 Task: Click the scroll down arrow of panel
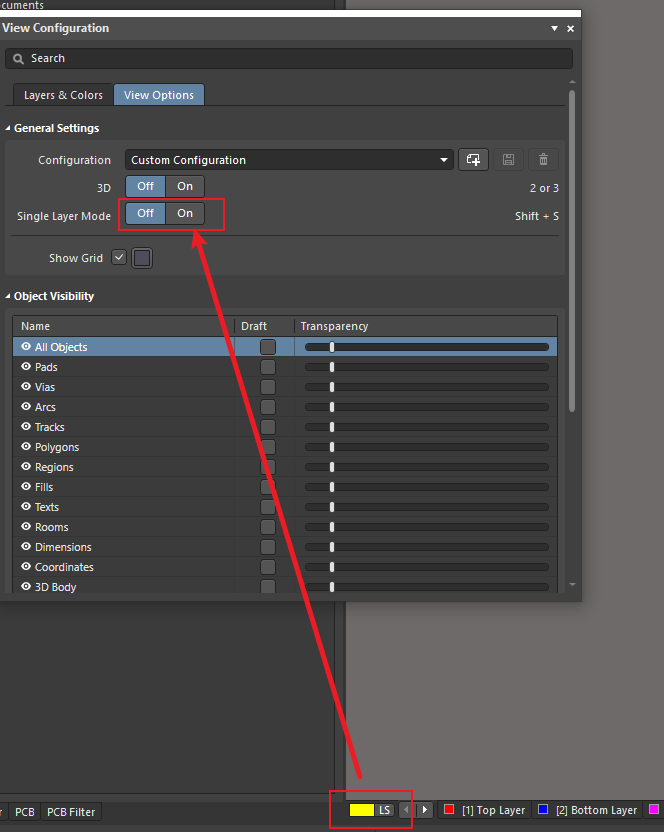[x=572, y=584]
